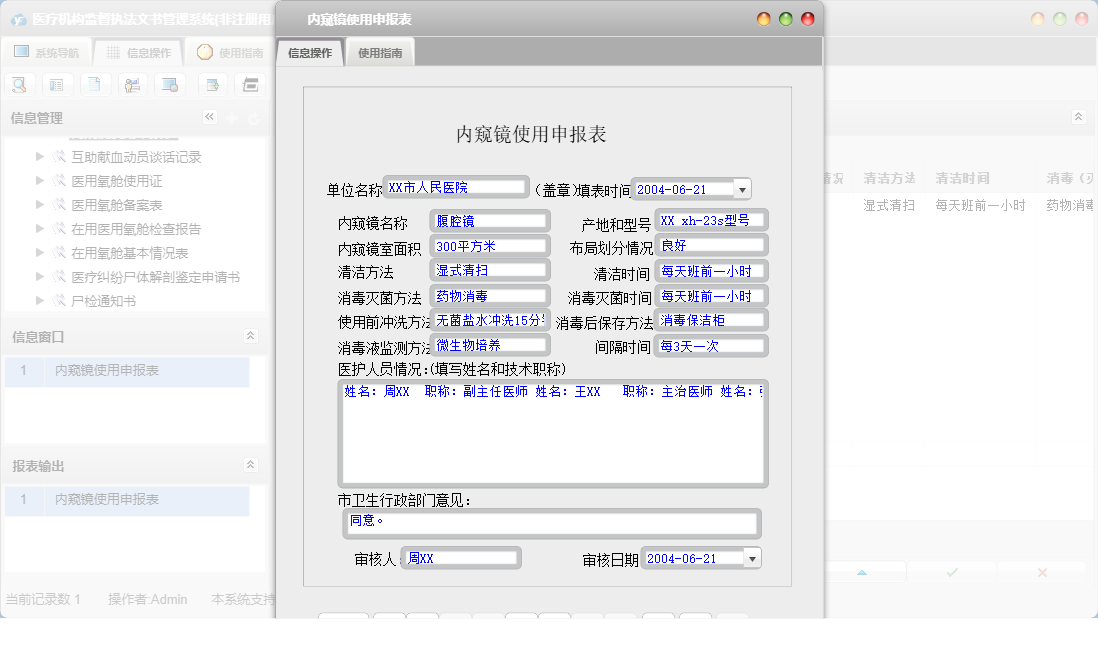Click the list view toolbar icon
Image resolution: width=1098 pixels, height=655 pixels.
click(x=57, y=85)
